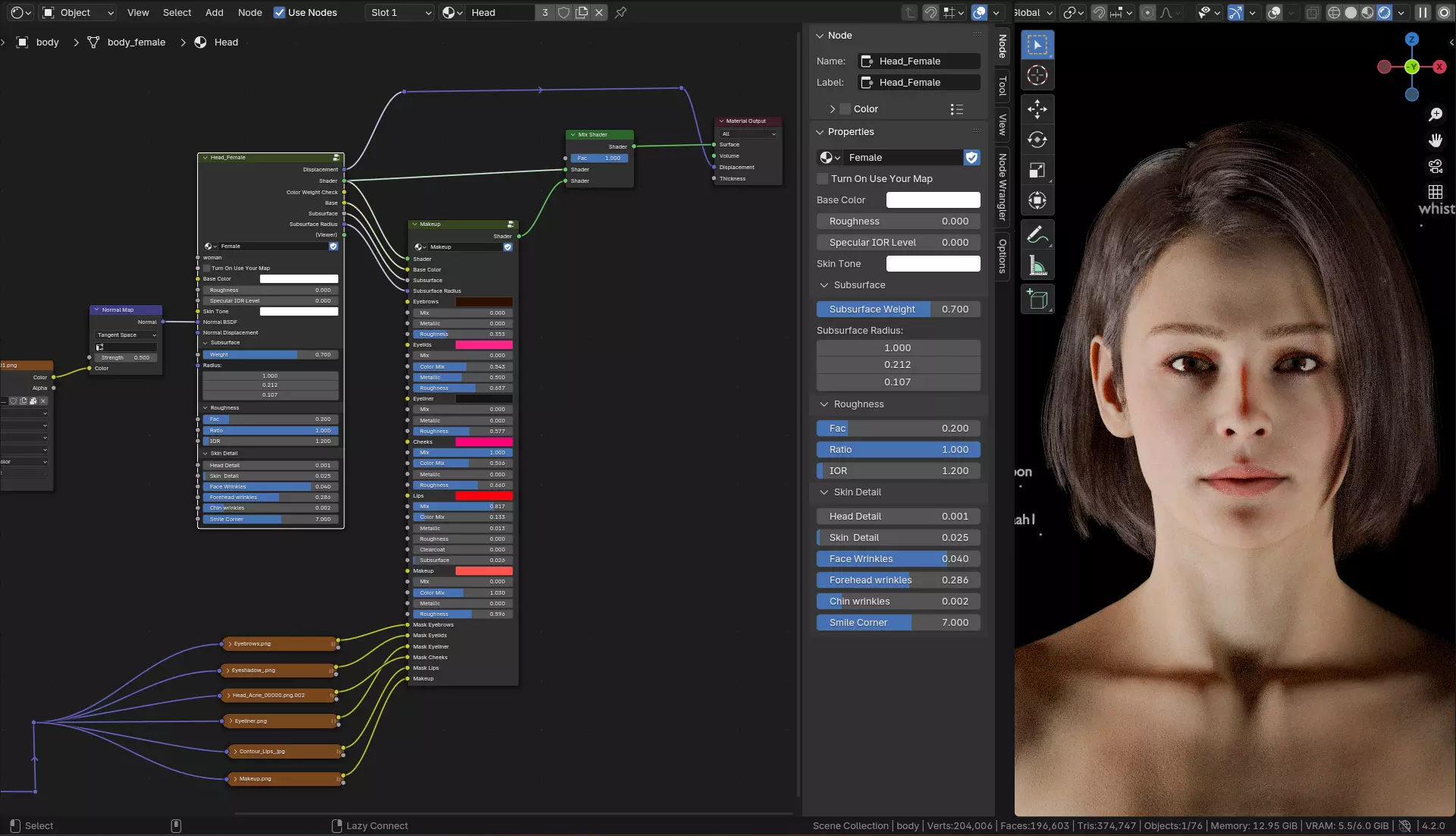Switch to the Node Wrangler sidebar tab
1456x836 pixels.
tap(1002, 187)
